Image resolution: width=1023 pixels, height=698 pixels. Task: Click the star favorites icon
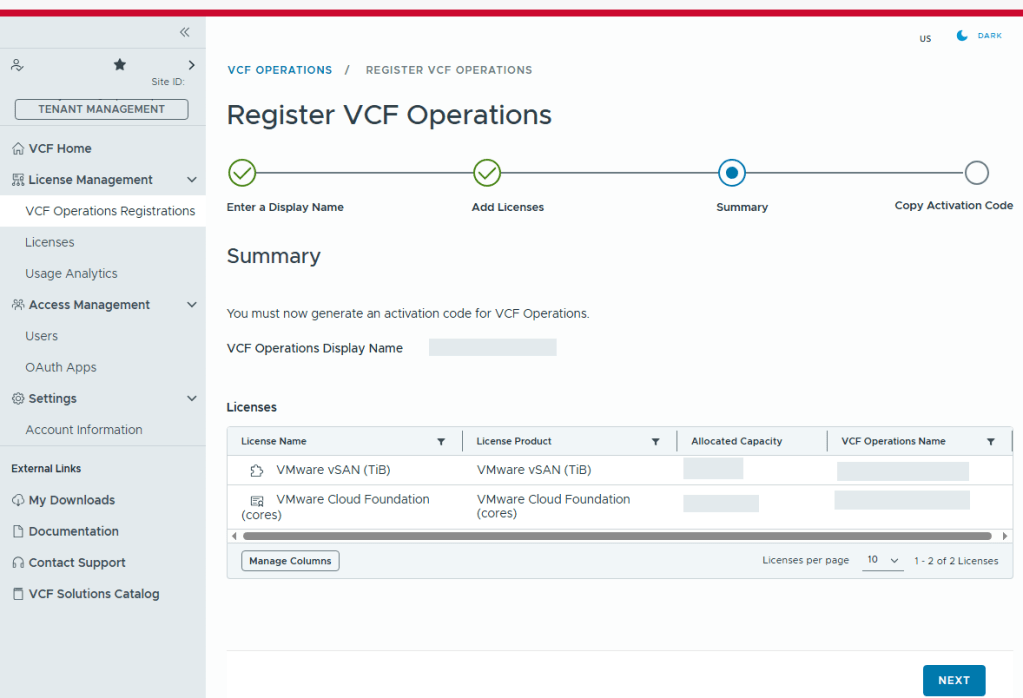(120, 65)
